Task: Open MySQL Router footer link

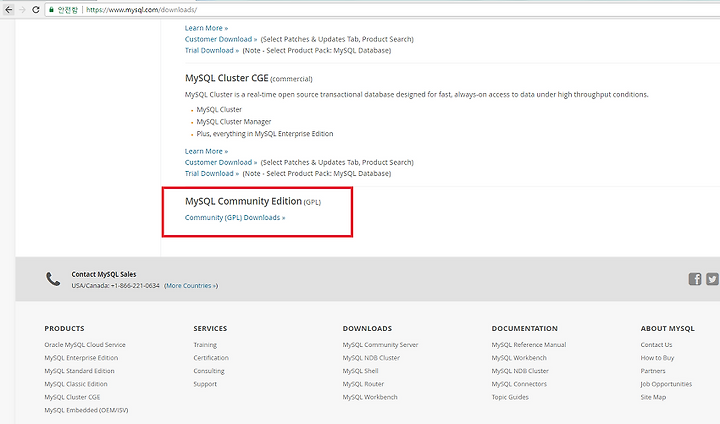Action: click(x=363, y=384)
